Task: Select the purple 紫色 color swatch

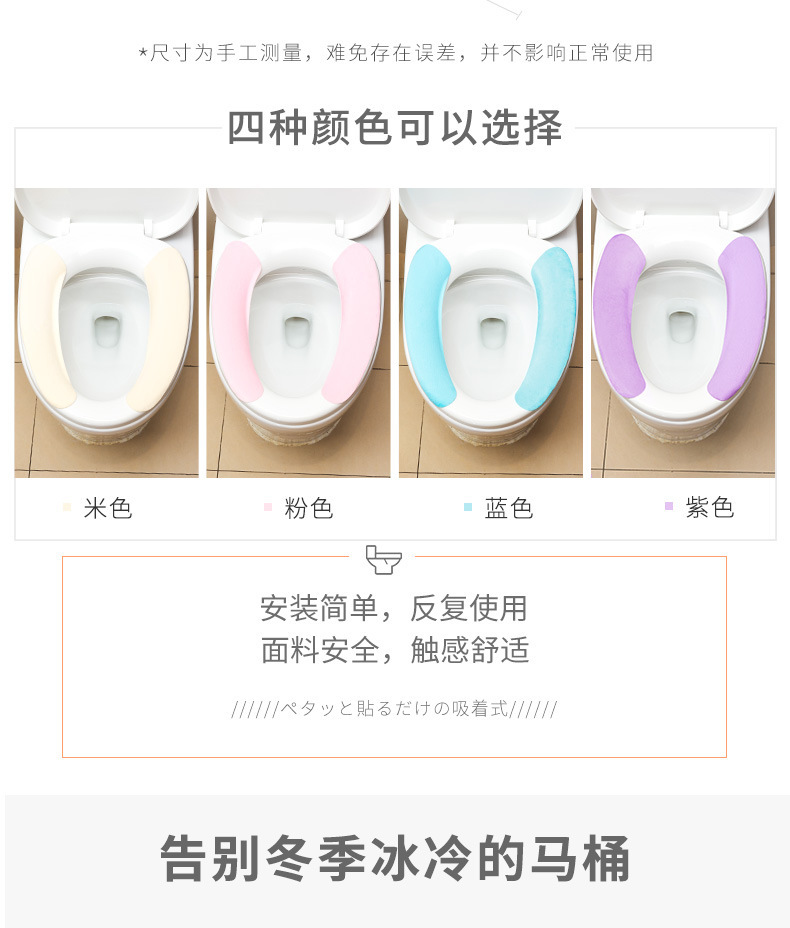Action: tap(669, 506)
